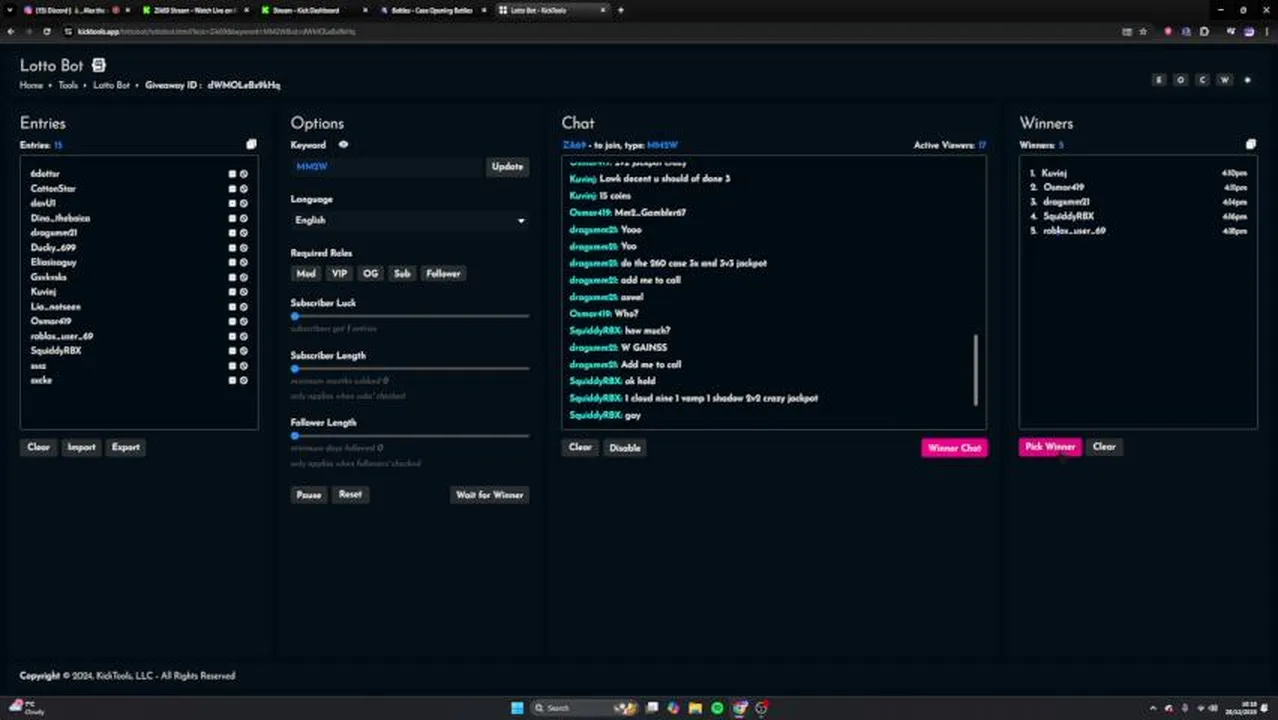Block entry Ducky_699 using its circle icon

pyautogui.click(x=243, y=248)
